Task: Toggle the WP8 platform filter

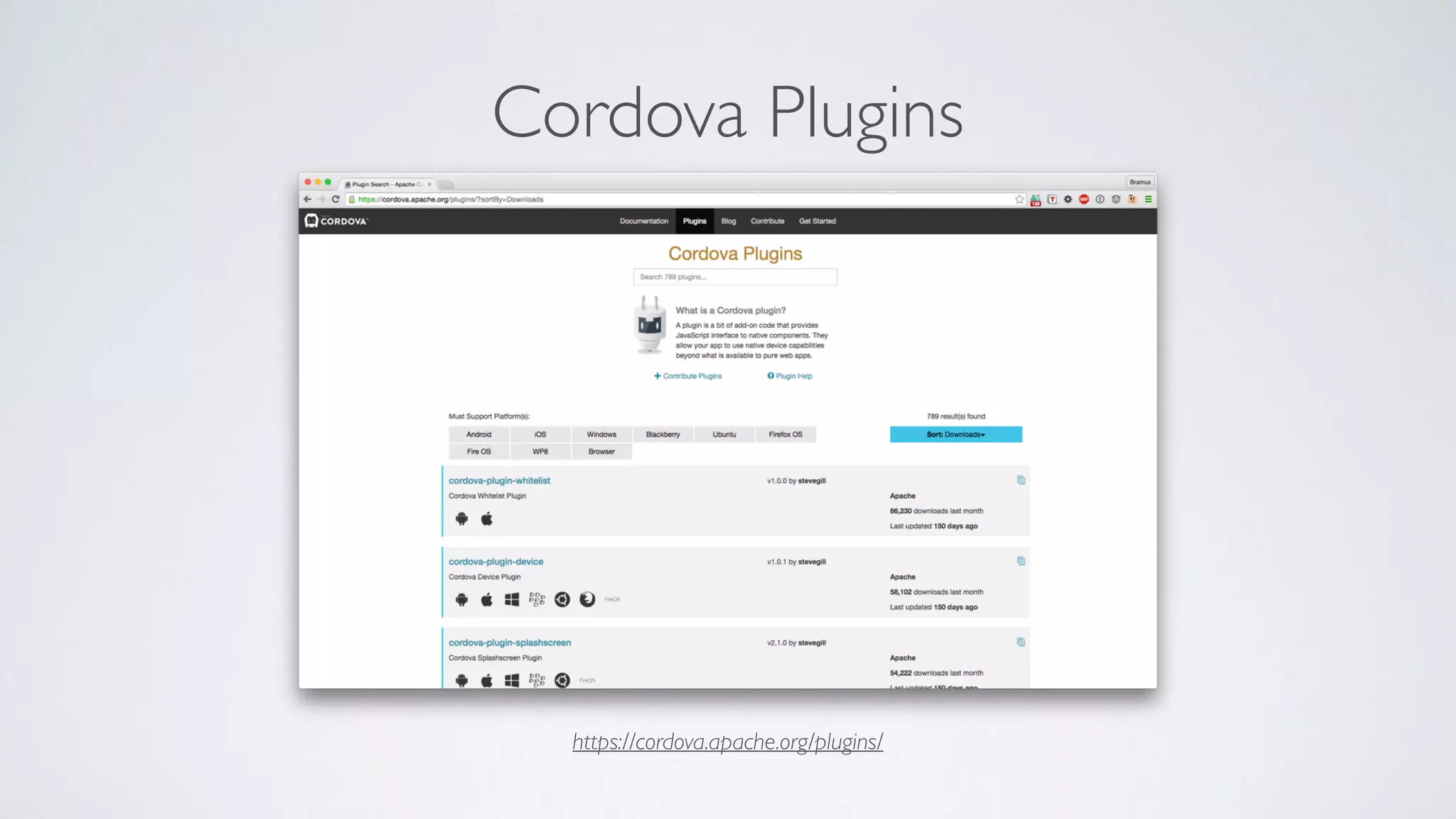Action: [540, 451]
